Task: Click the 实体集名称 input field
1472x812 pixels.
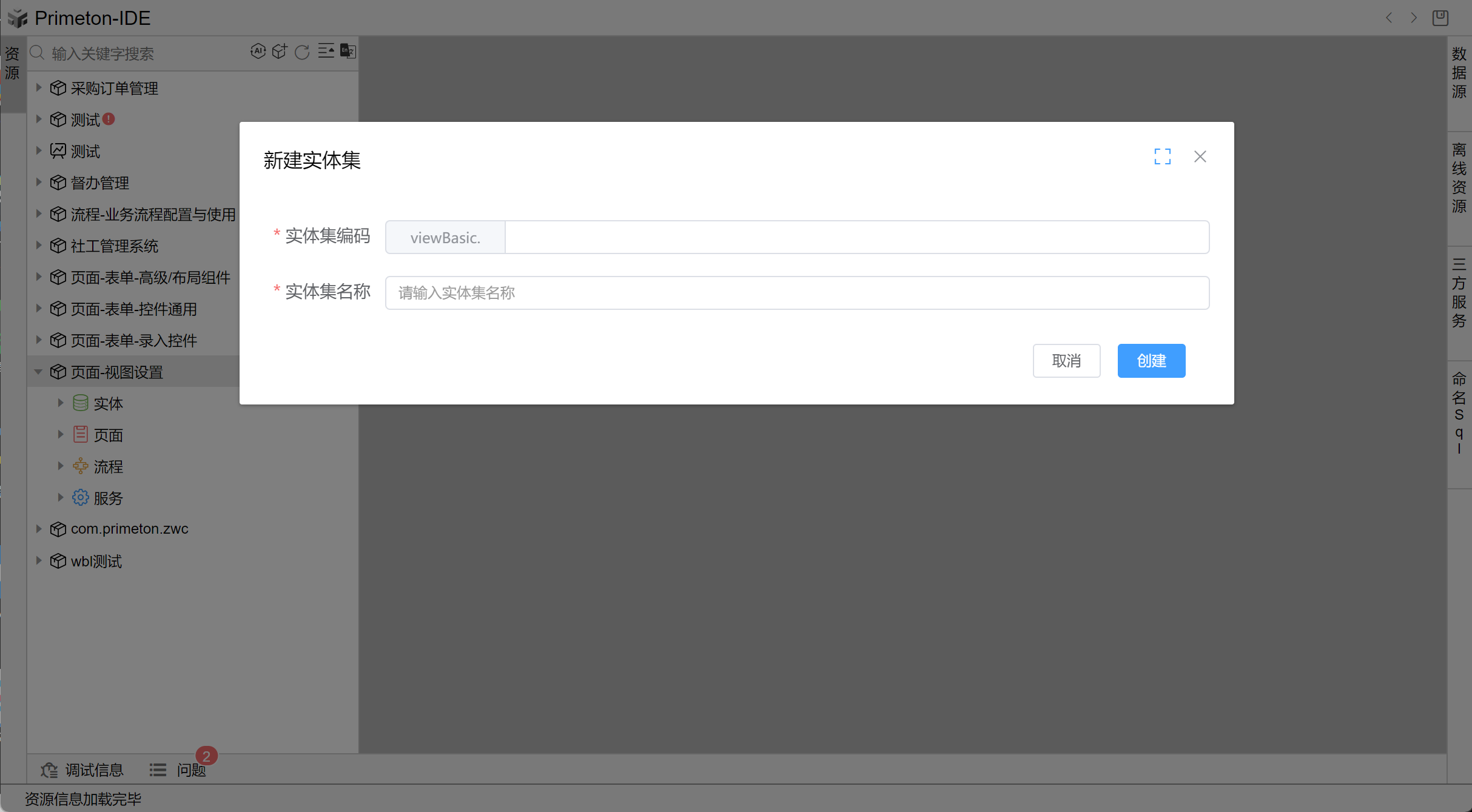Action: click(796, 293)
